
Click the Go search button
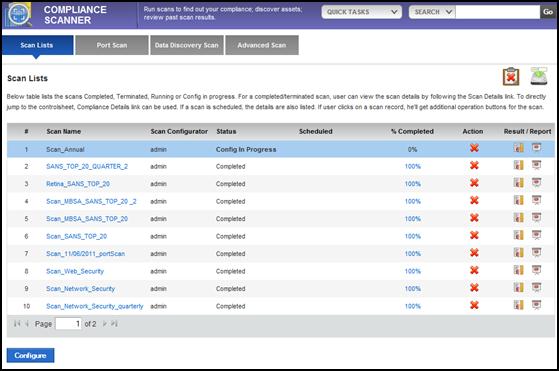pos(548,12)
